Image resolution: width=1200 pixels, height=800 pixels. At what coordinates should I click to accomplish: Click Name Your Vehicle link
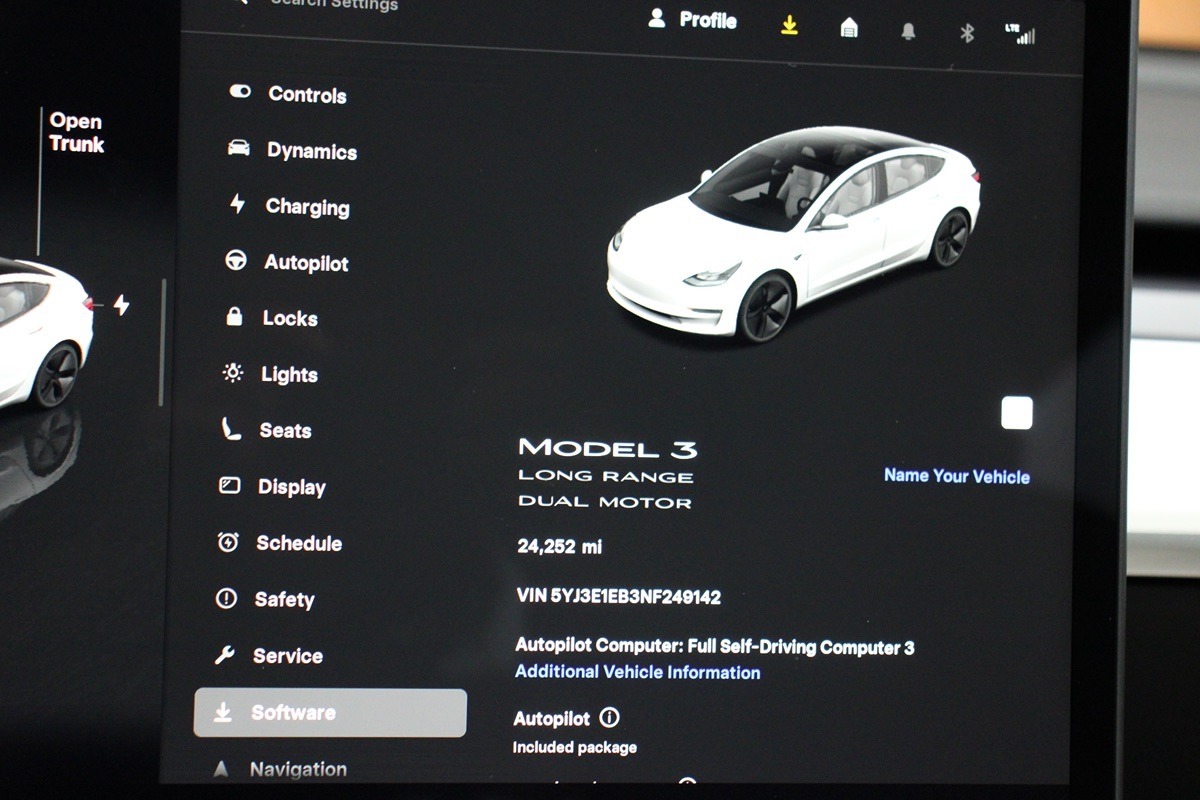956,476
